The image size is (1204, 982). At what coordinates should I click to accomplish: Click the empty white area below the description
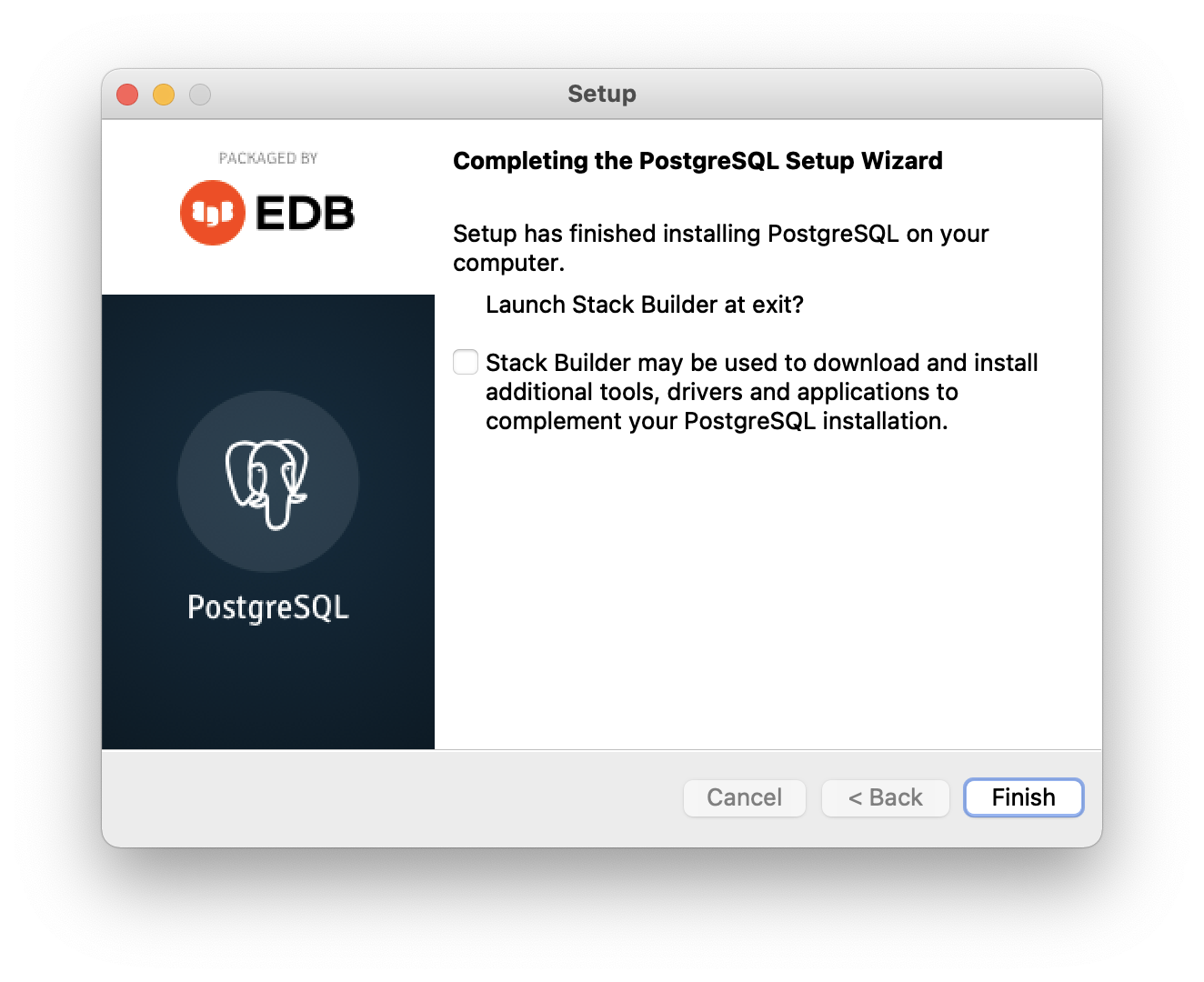pyautogui.click(x=768, y=591)
